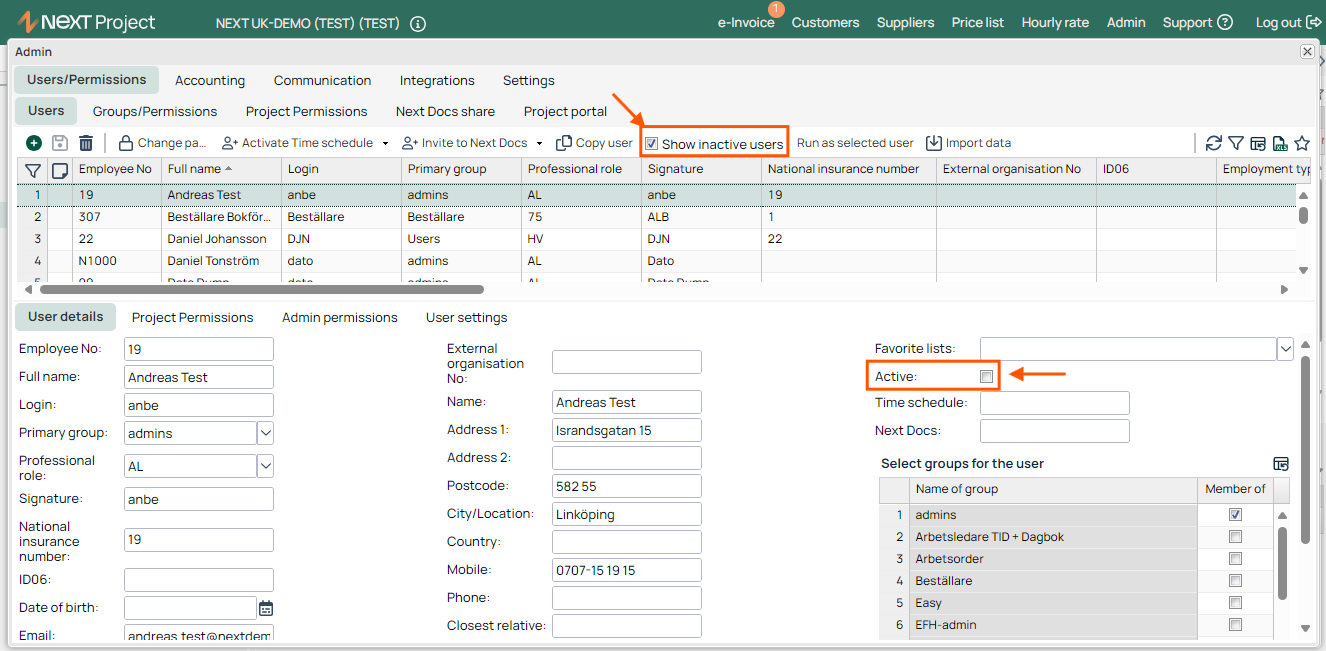This screenshot has height=651, width=1326.
Task: Check membership for Arbetsorder group
Action: (x=1236, y=559)
